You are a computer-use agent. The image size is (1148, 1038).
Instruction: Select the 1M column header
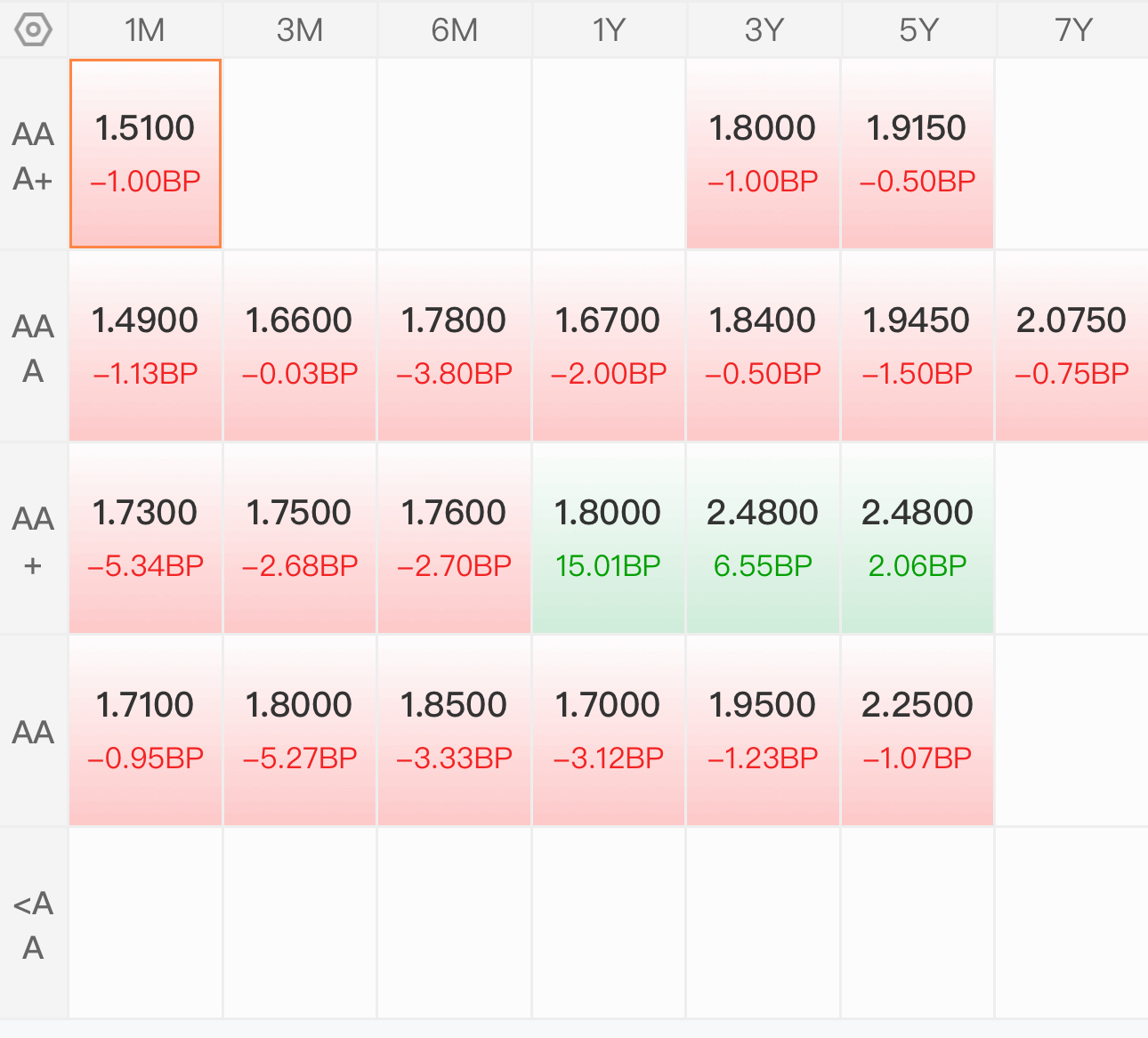tap(145, 30)
